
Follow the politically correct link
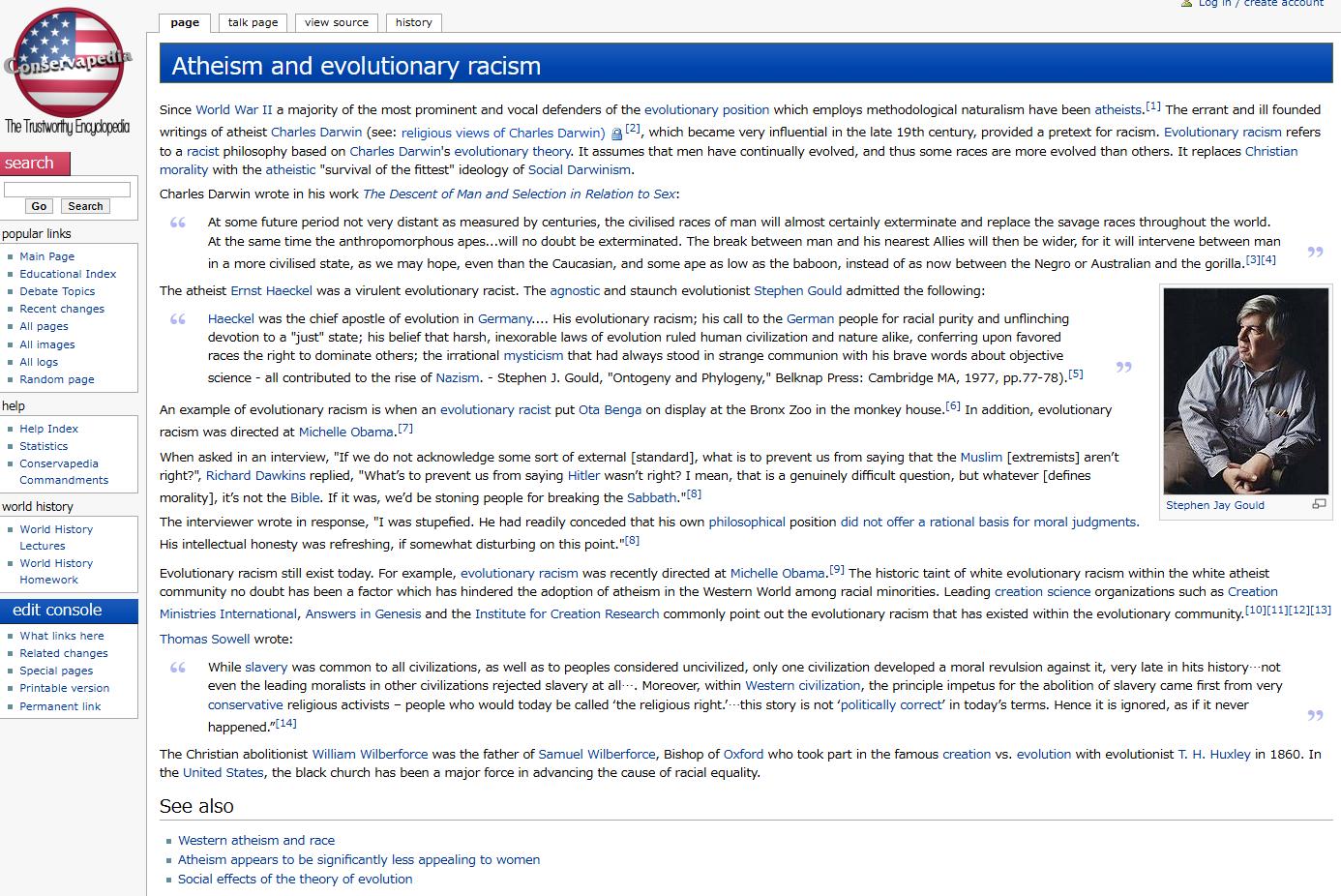point(891,705)
